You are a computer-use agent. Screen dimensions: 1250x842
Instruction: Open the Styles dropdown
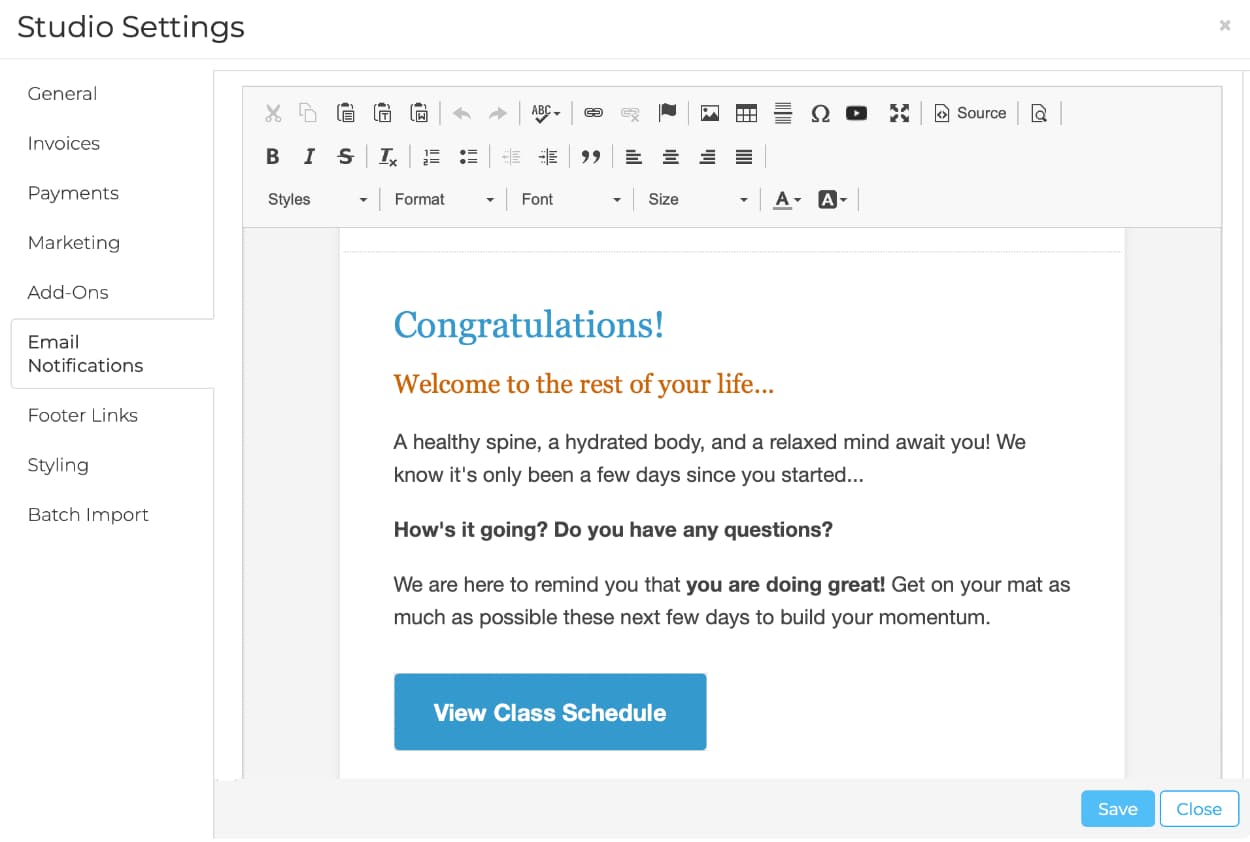click(317, 199)
